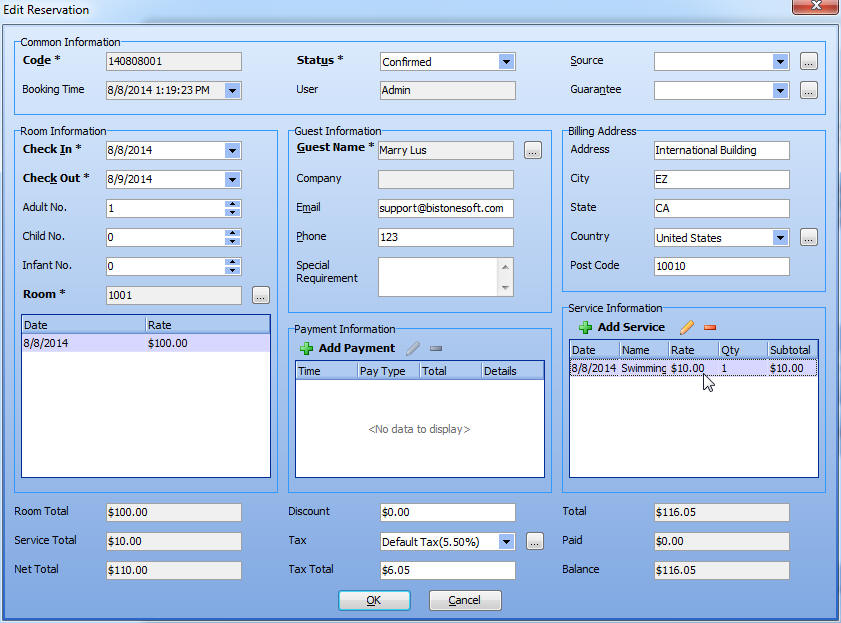Click the ellipsis button next to Tax
Screen dimensions: 841x623
(x=535, y=541)
